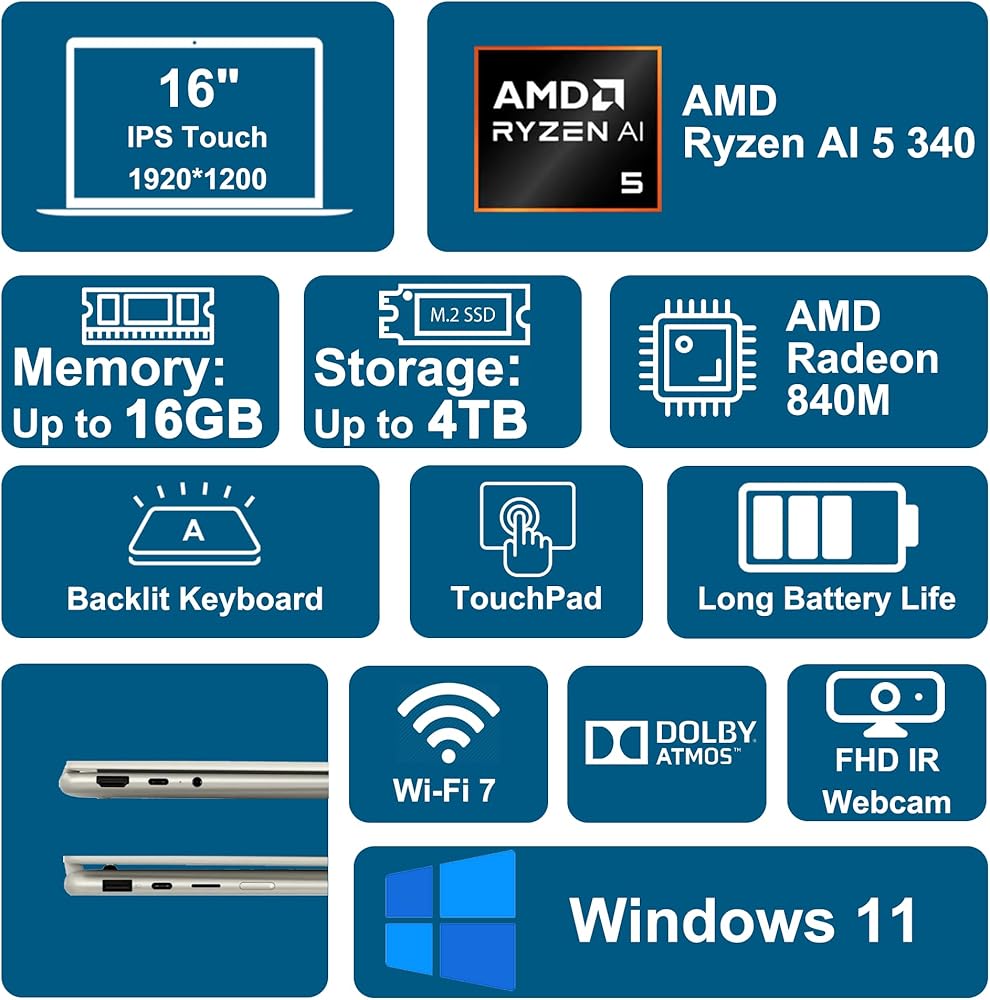Click the Long Battery Life label

click(x=827, y=599)
